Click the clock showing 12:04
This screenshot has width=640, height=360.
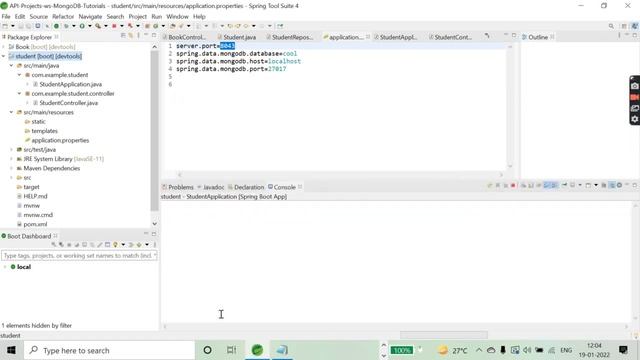point(595,346)
